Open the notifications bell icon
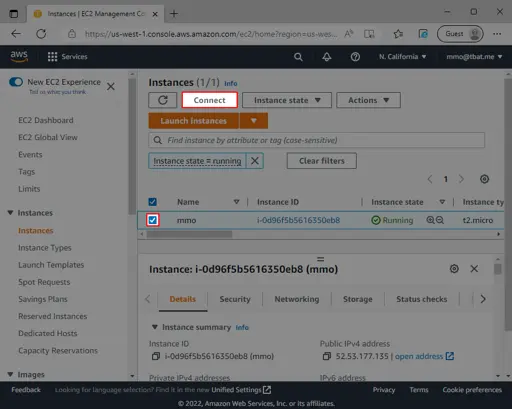 pos(327,57)
